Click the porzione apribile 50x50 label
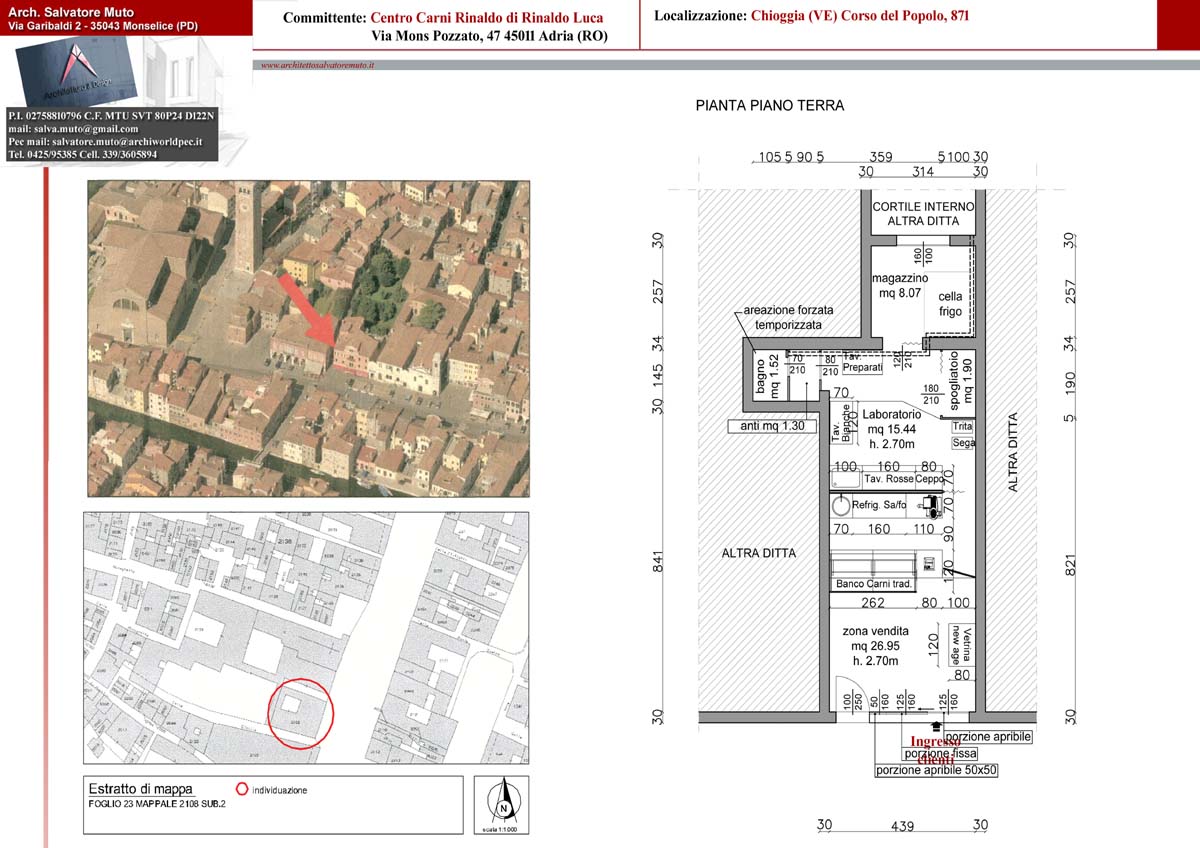 click(936, 771)
